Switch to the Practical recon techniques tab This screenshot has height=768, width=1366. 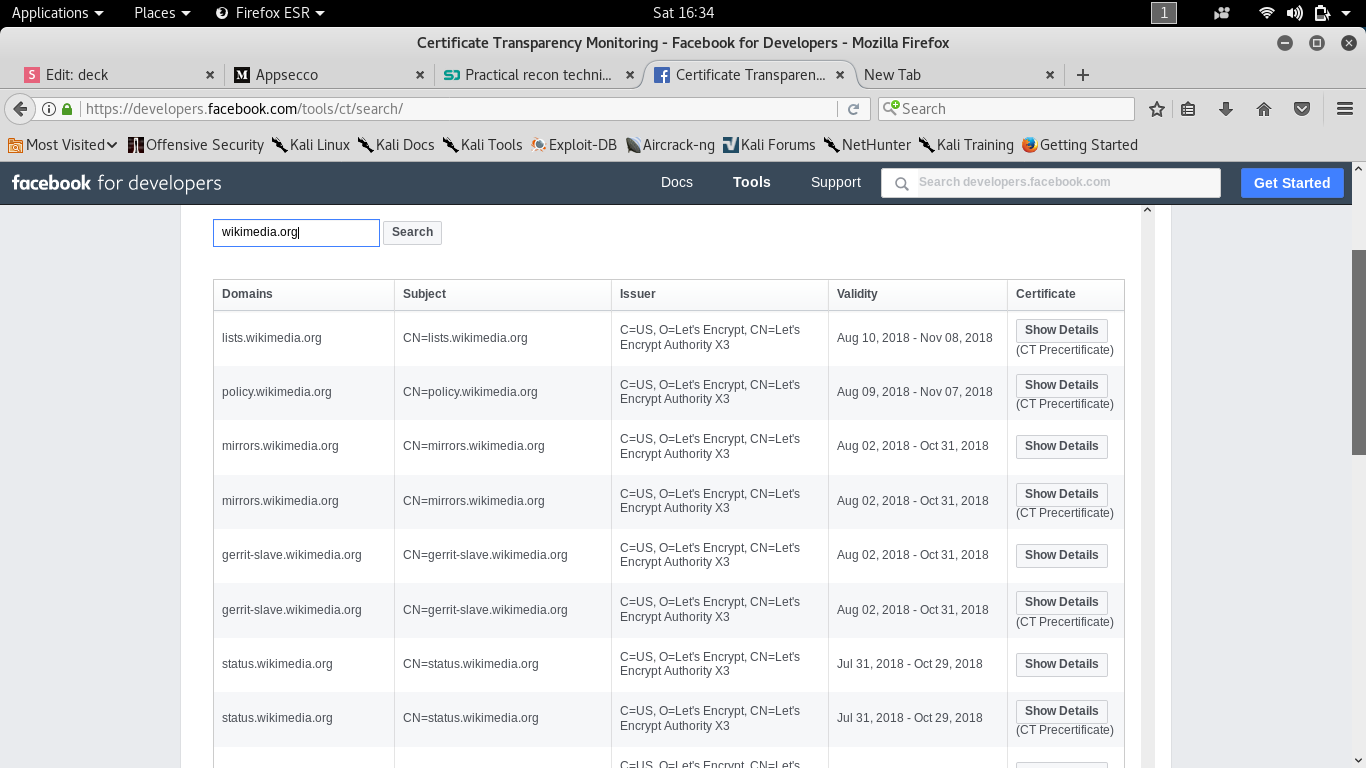(x=540, y=75)
